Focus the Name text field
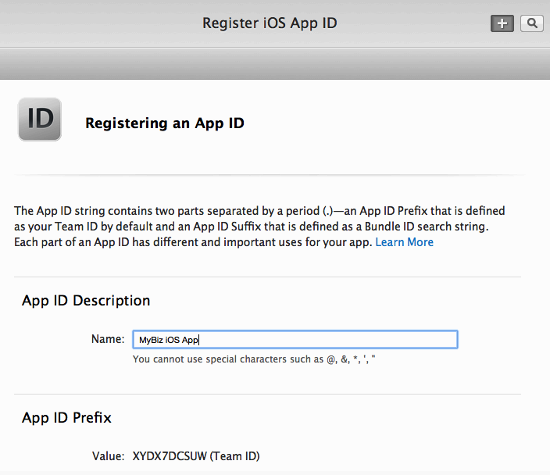The image size is (550, 475). (x=295, y=339)
